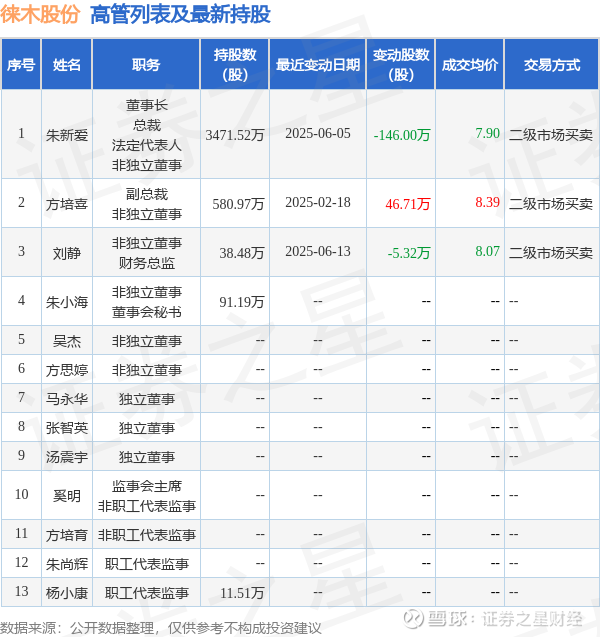Select the name 奚明
This screenshot has width=600, height=637.
pyautogui.click(x=67, y=496)
